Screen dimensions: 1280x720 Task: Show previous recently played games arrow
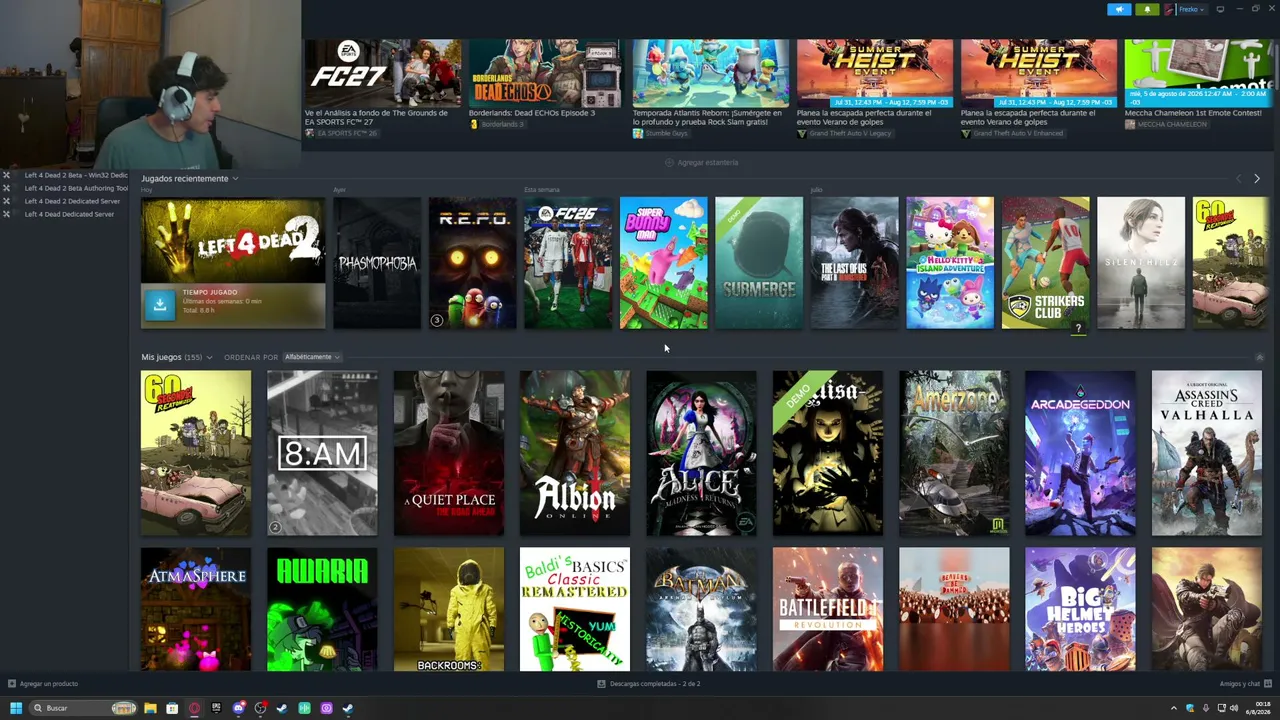coord(1238,179)
